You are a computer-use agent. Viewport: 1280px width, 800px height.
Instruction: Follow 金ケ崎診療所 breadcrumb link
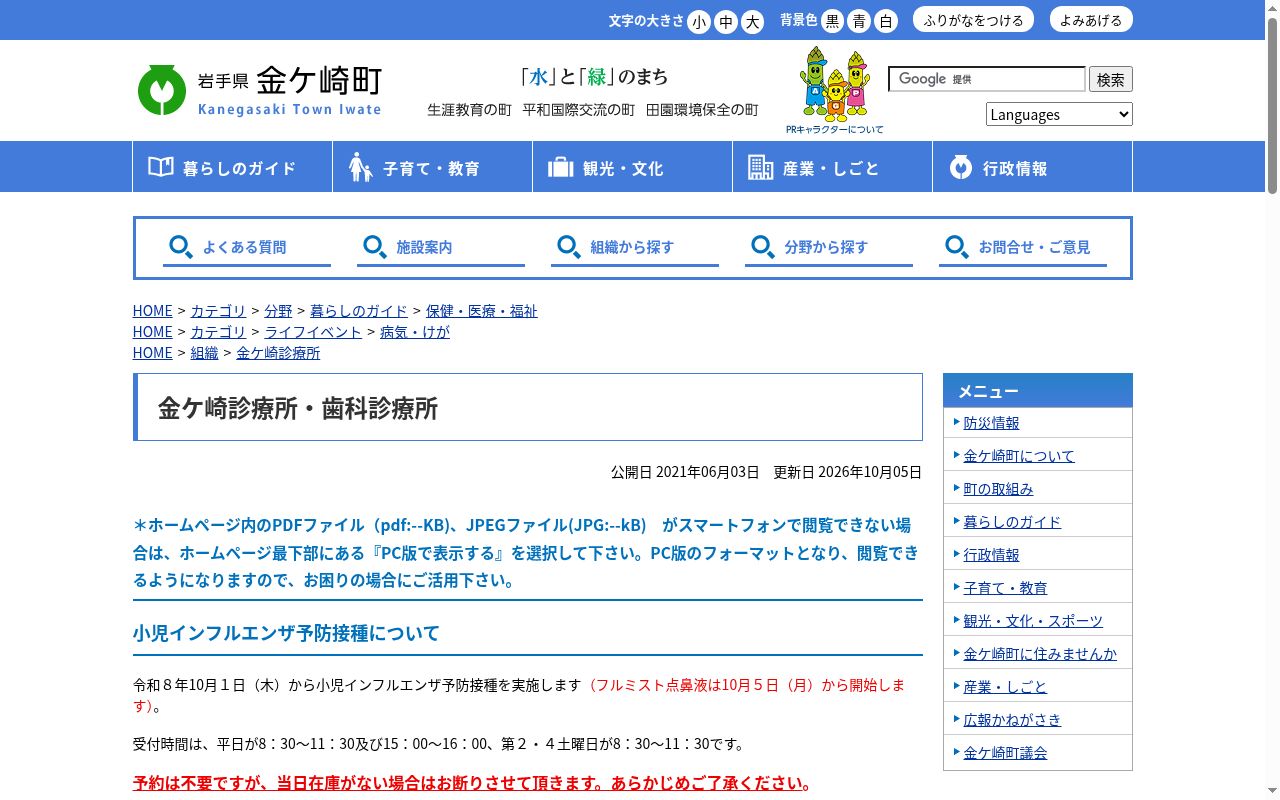[278, 353]
